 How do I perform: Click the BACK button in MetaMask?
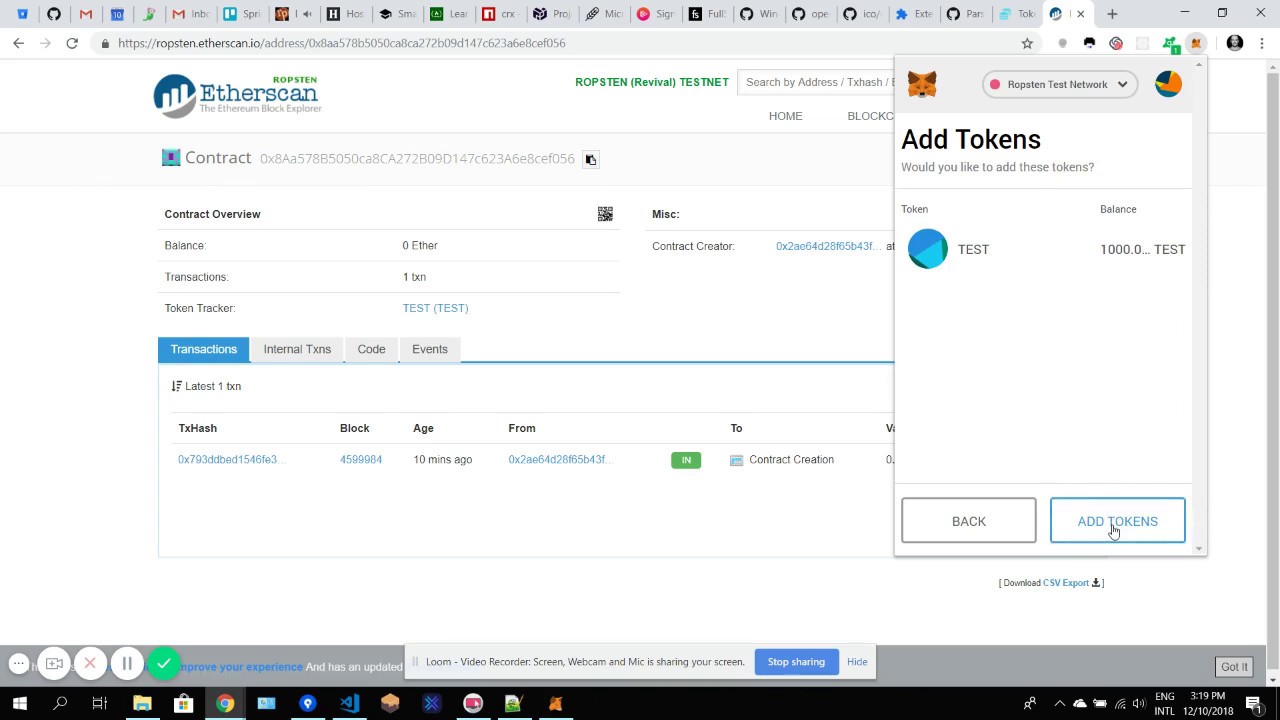(968, 521)
